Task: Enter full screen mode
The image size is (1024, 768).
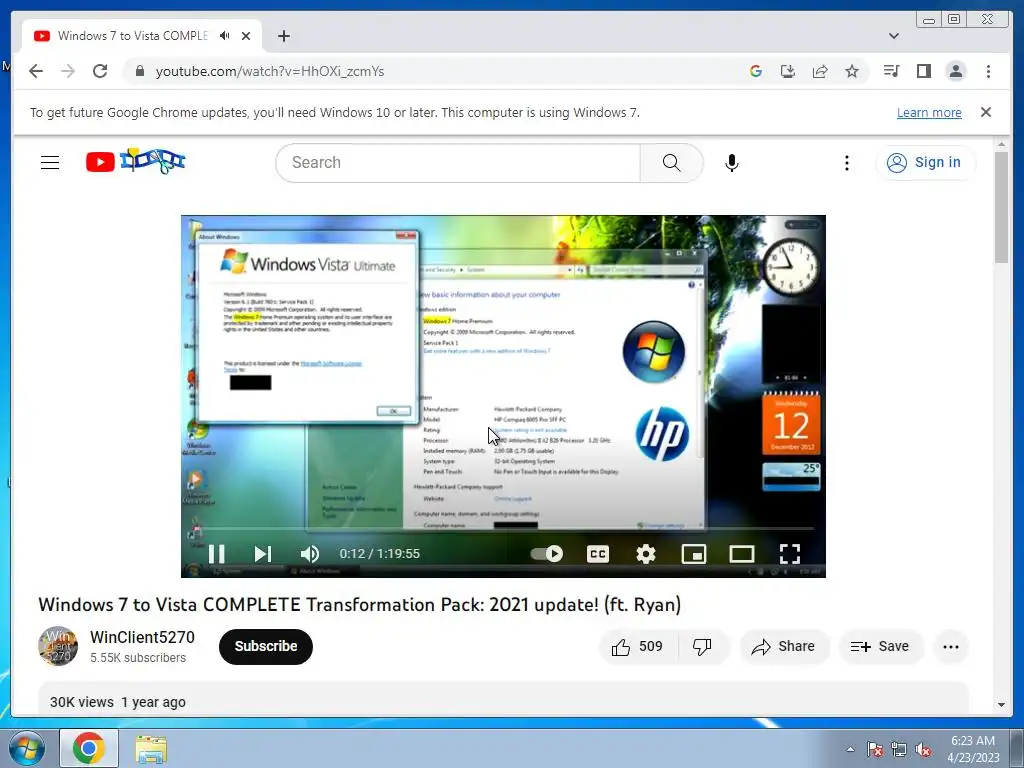Action: click(790, 554)
